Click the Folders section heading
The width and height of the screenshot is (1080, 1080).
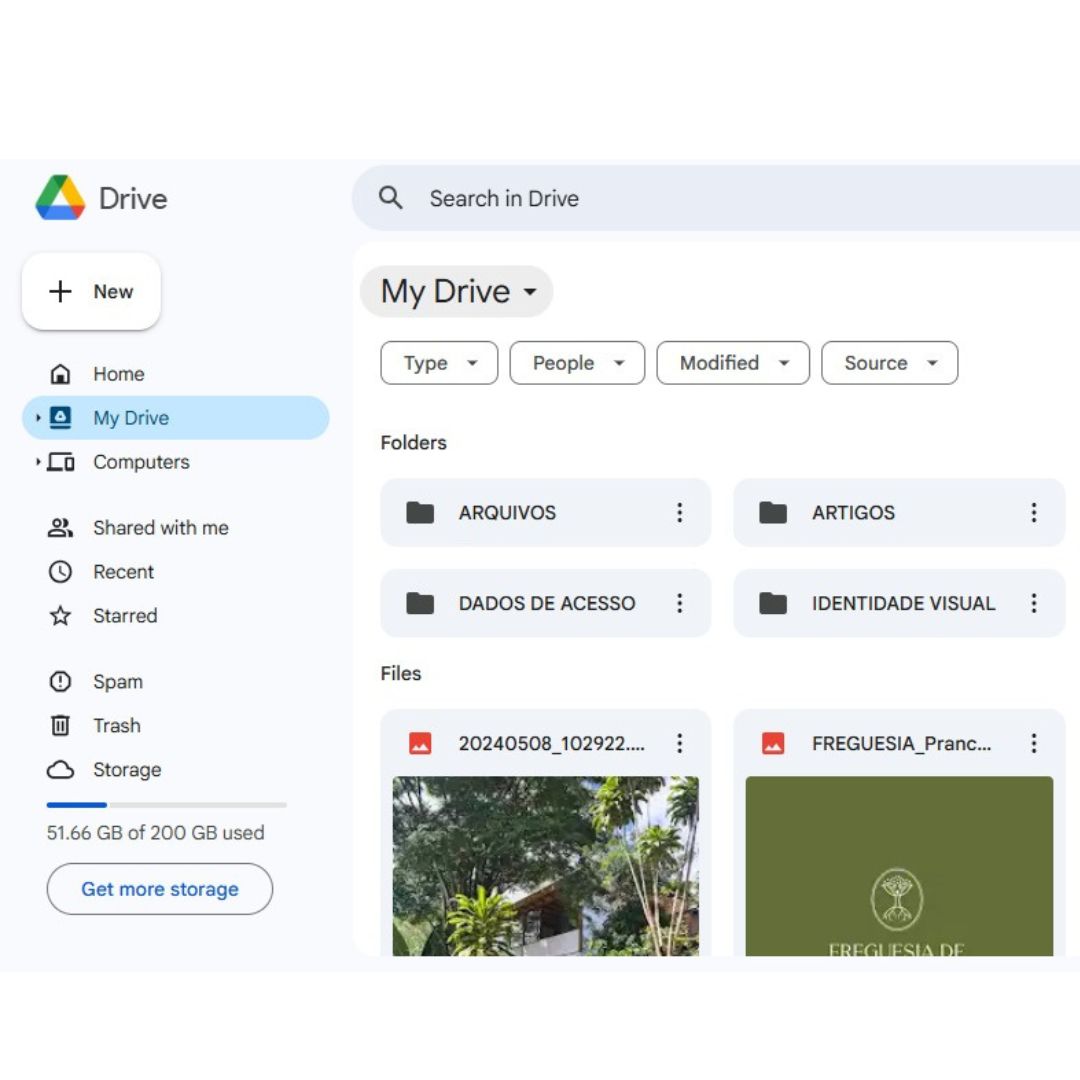(x=413, y=442)
